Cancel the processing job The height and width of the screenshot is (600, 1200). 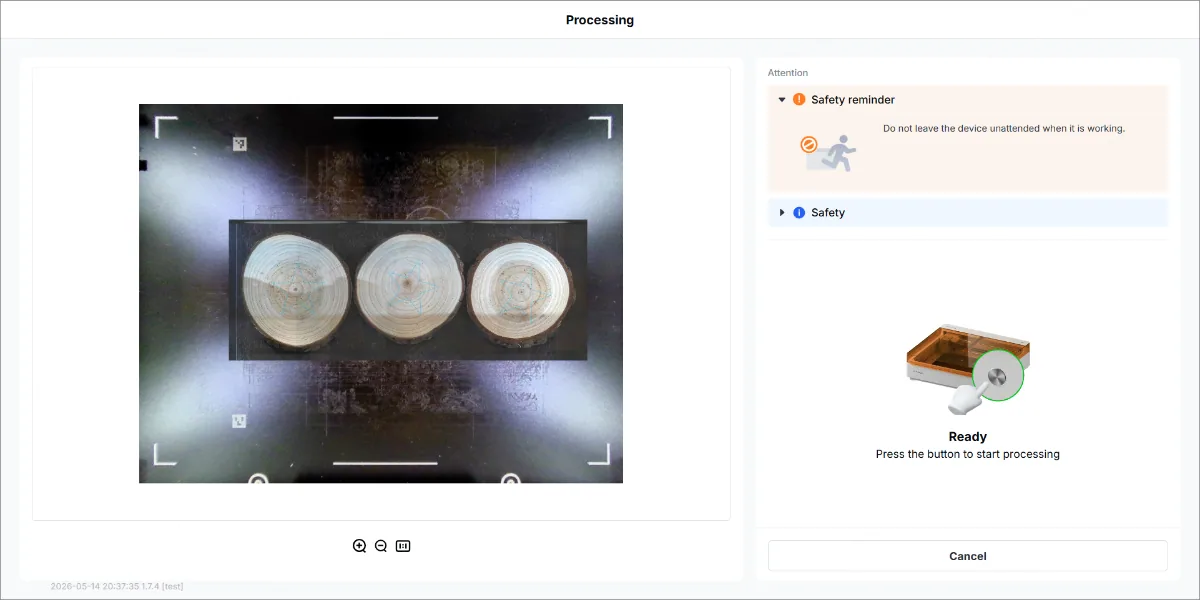[967, 556]
